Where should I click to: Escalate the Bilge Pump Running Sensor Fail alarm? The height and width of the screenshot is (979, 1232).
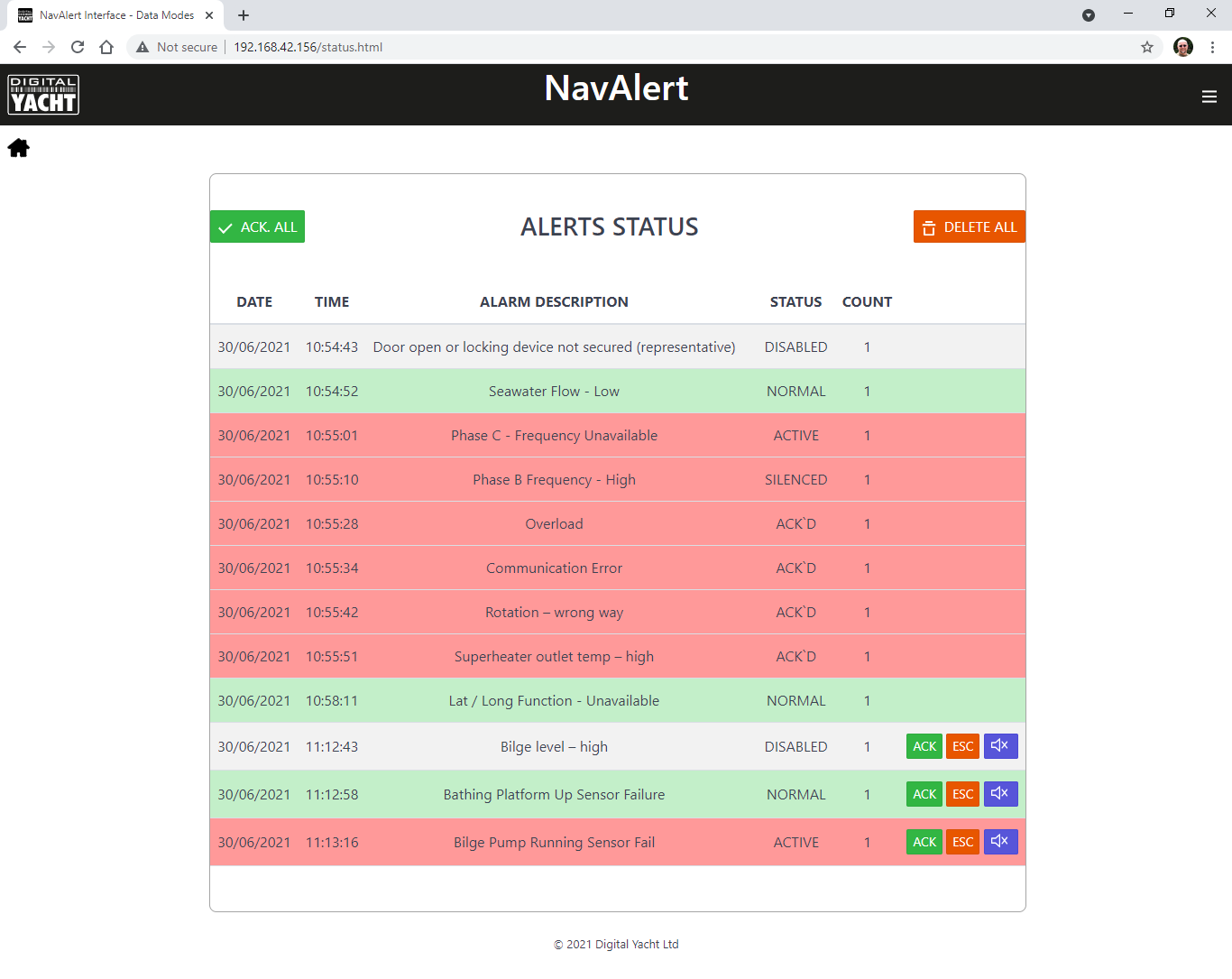tap(962, 842)
